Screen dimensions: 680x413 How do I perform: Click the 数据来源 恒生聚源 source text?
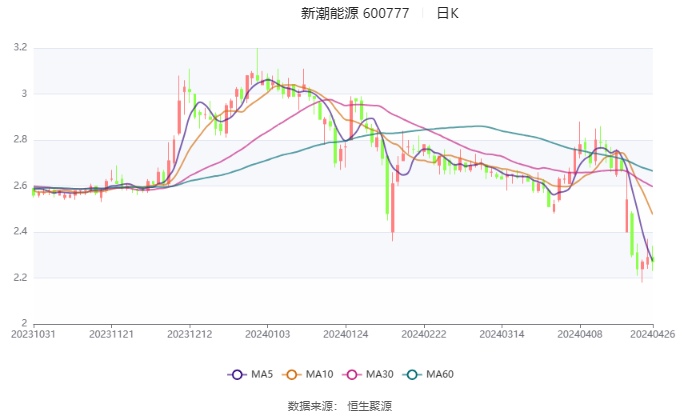point(340,406)
